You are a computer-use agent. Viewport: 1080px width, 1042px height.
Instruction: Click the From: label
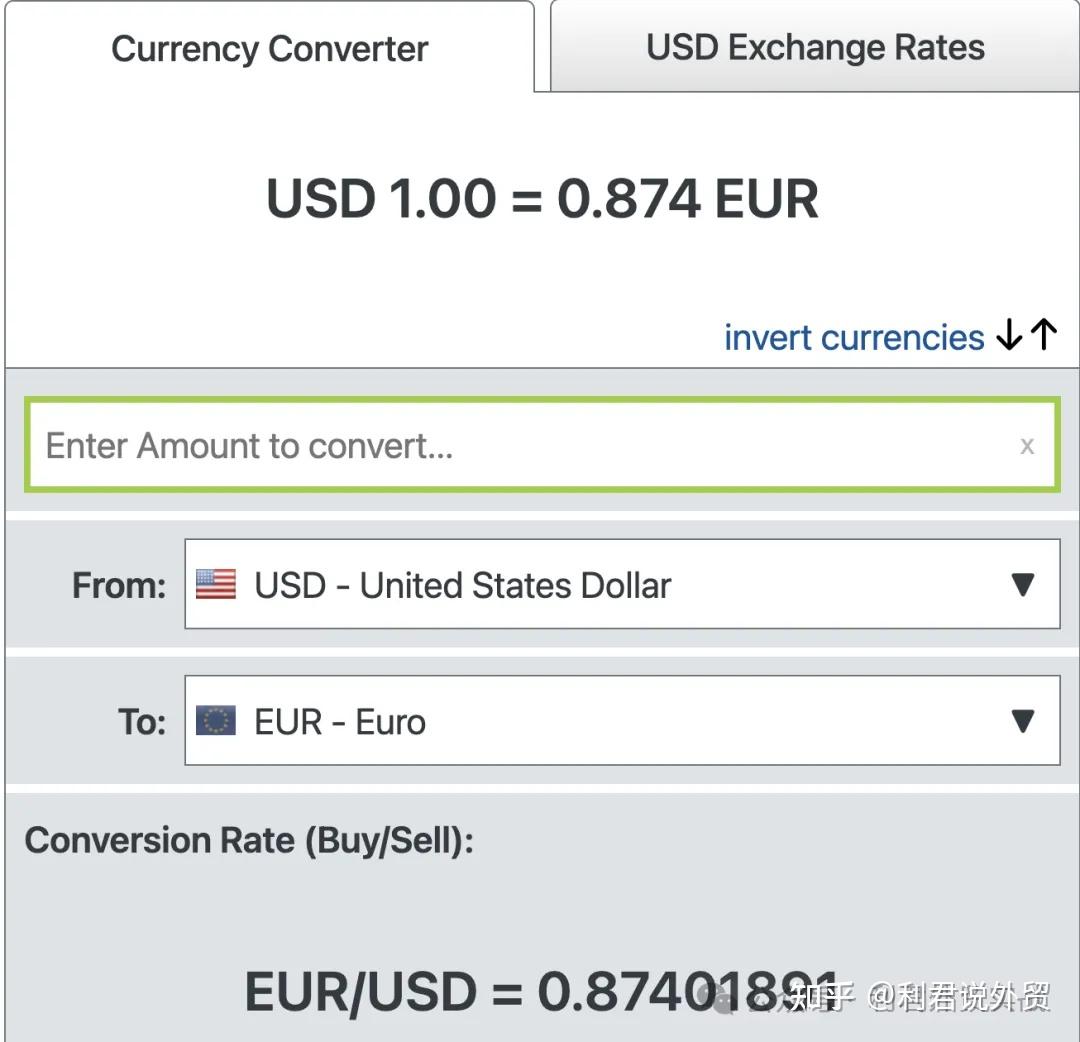pyautogui.click(x=119, y=586)
